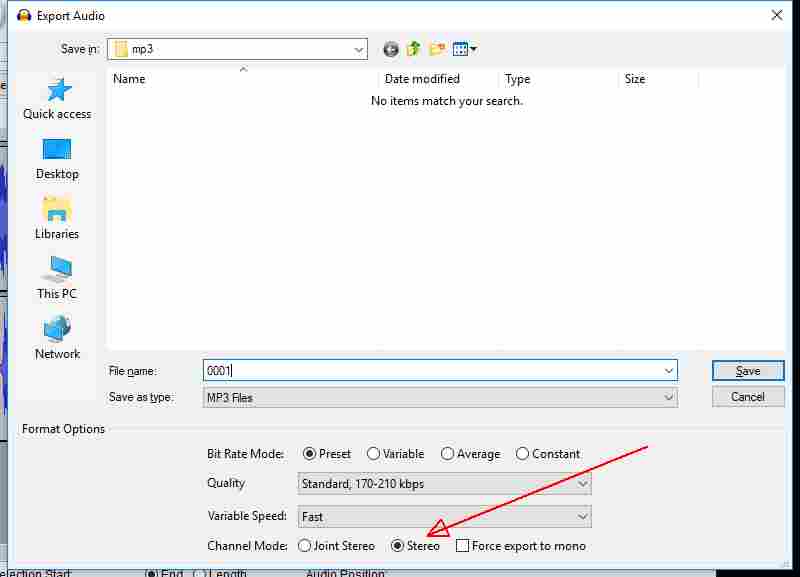The image size is (800, 577).
Task: Sort by Name column header
Action: [240, 79]
